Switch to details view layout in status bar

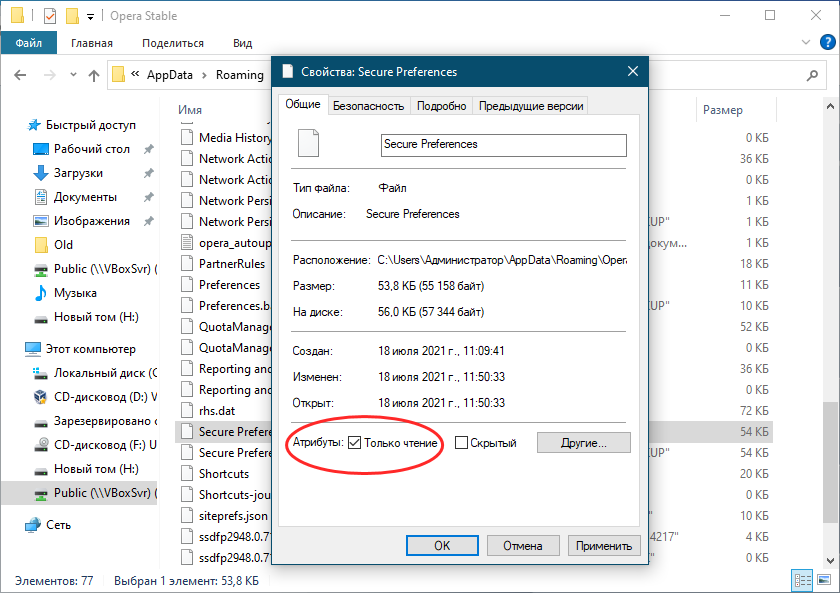coord(803,580)
